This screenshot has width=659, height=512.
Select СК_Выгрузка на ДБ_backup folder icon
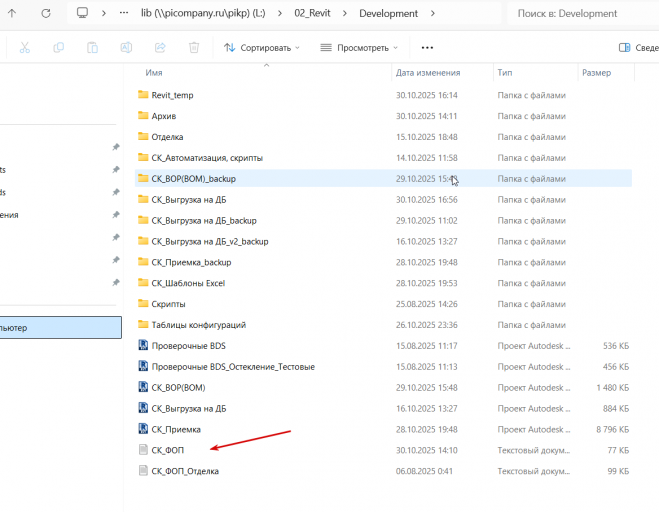143,220
